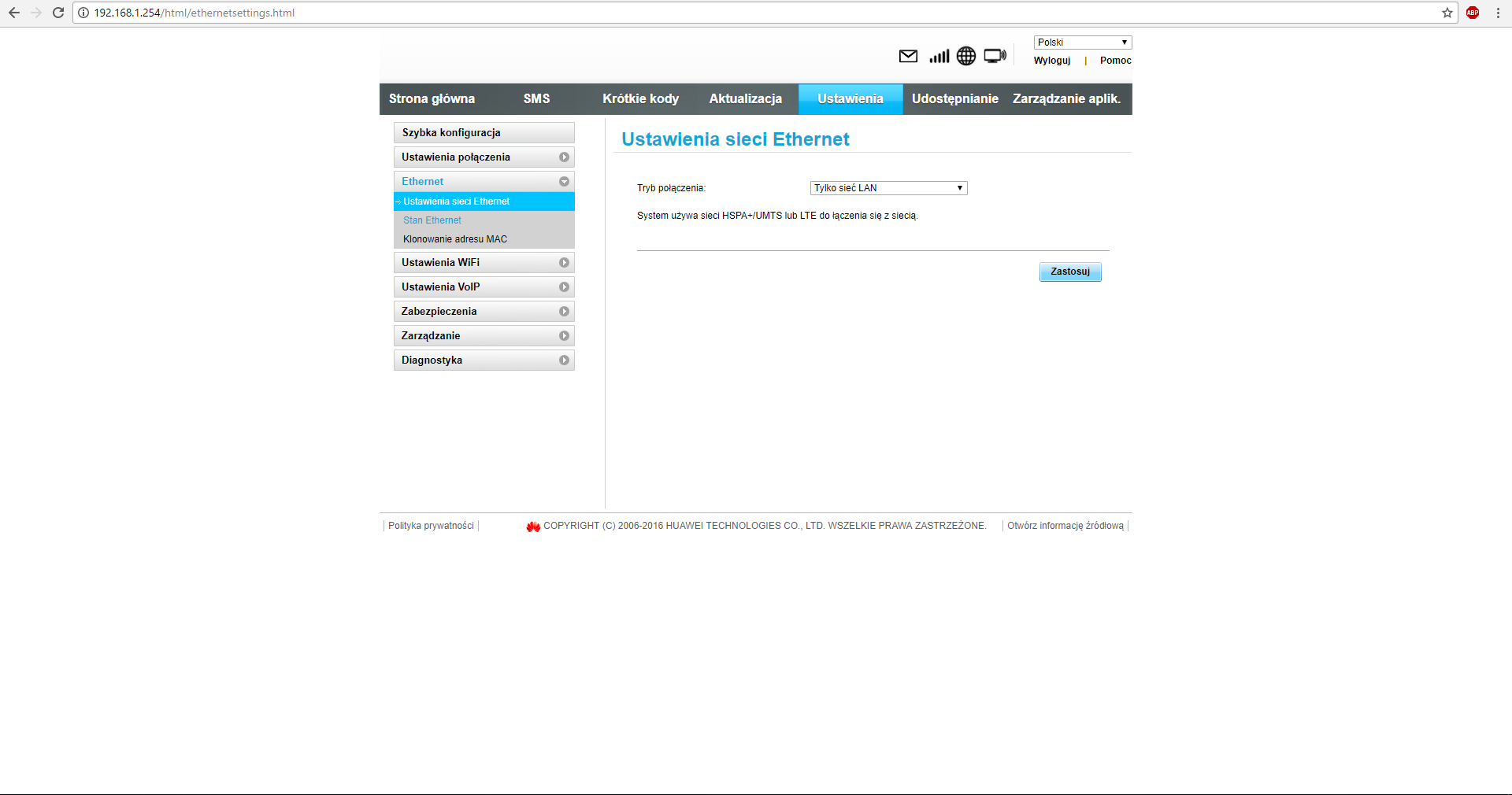Open the Polski language dropdown
Screen dimensions: 1512x795
(1083, 43)
